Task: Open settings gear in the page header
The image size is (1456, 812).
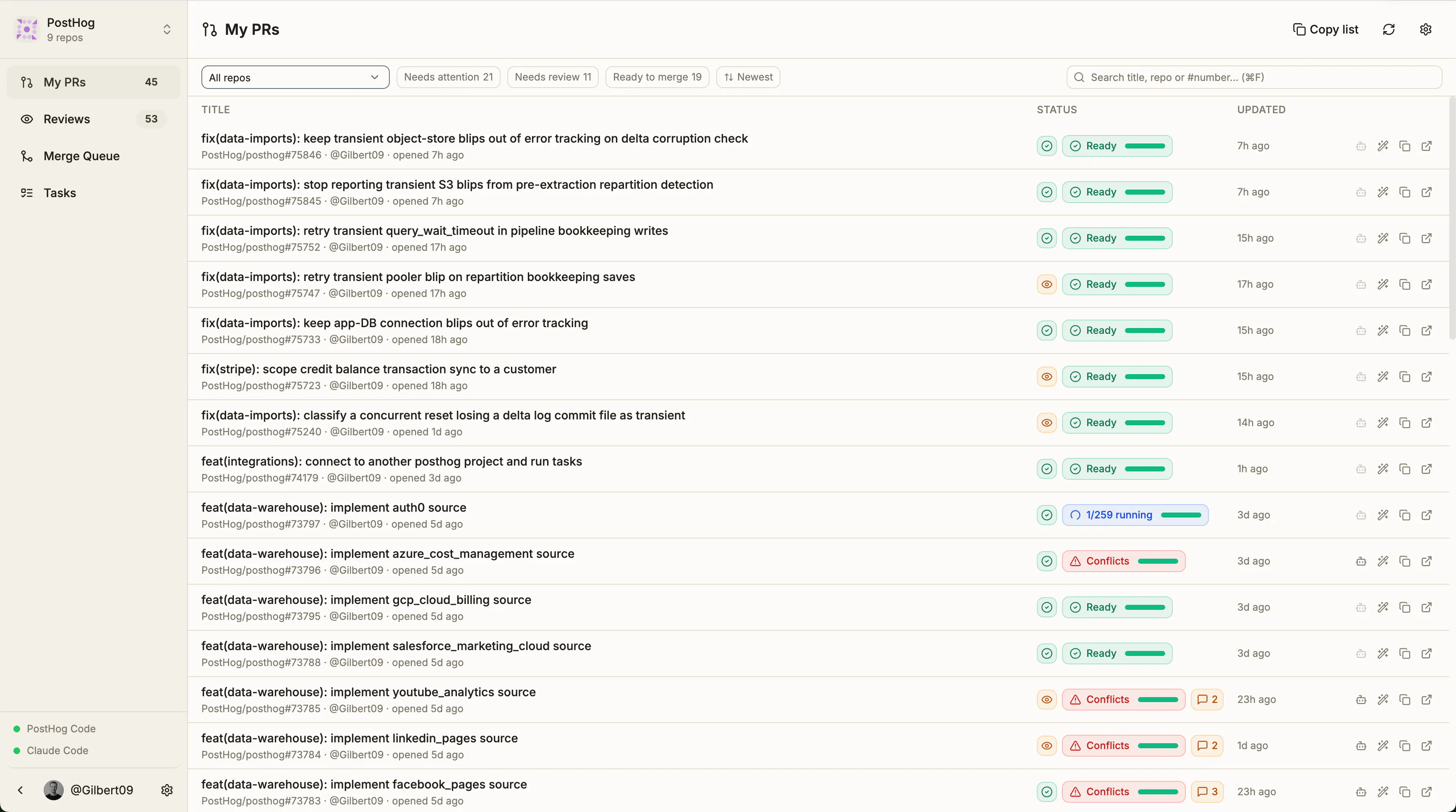Action: (x=1425, y=29)
